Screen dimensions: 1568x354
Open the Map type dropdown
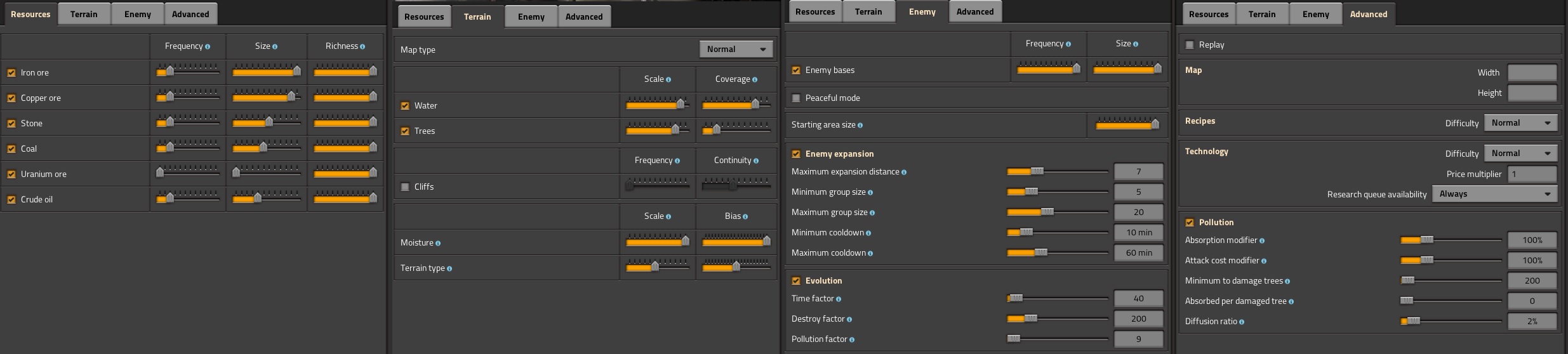pyautogui.click(x=736, y=49)
